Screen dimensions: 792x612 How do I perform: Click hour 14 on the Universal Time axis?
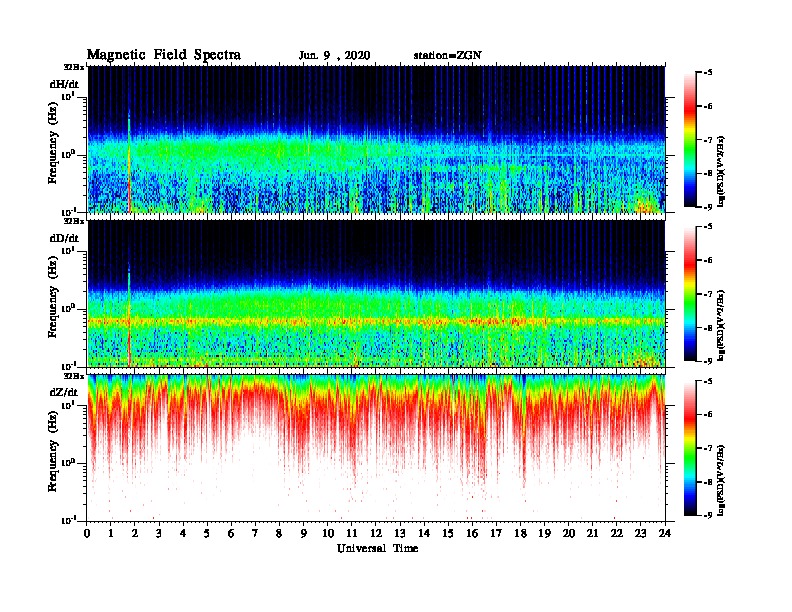click(424, 533)
